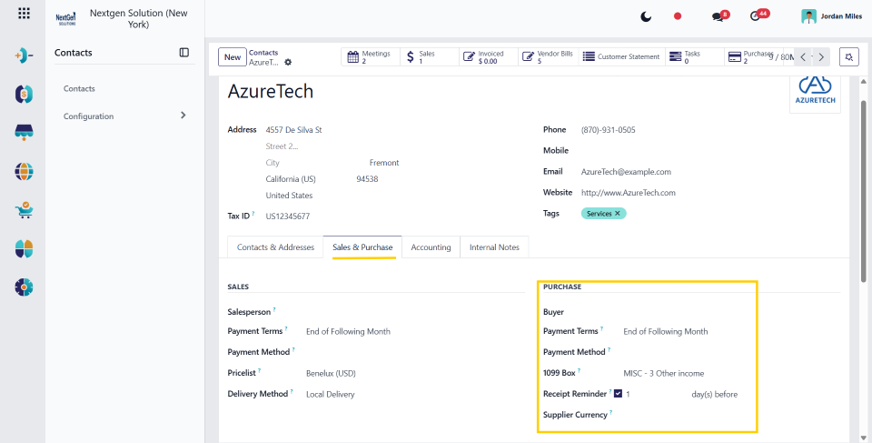The image size is (872, 443).
Task: Toggle the Receipt Reminder checkbox
Action: (618, 394)
